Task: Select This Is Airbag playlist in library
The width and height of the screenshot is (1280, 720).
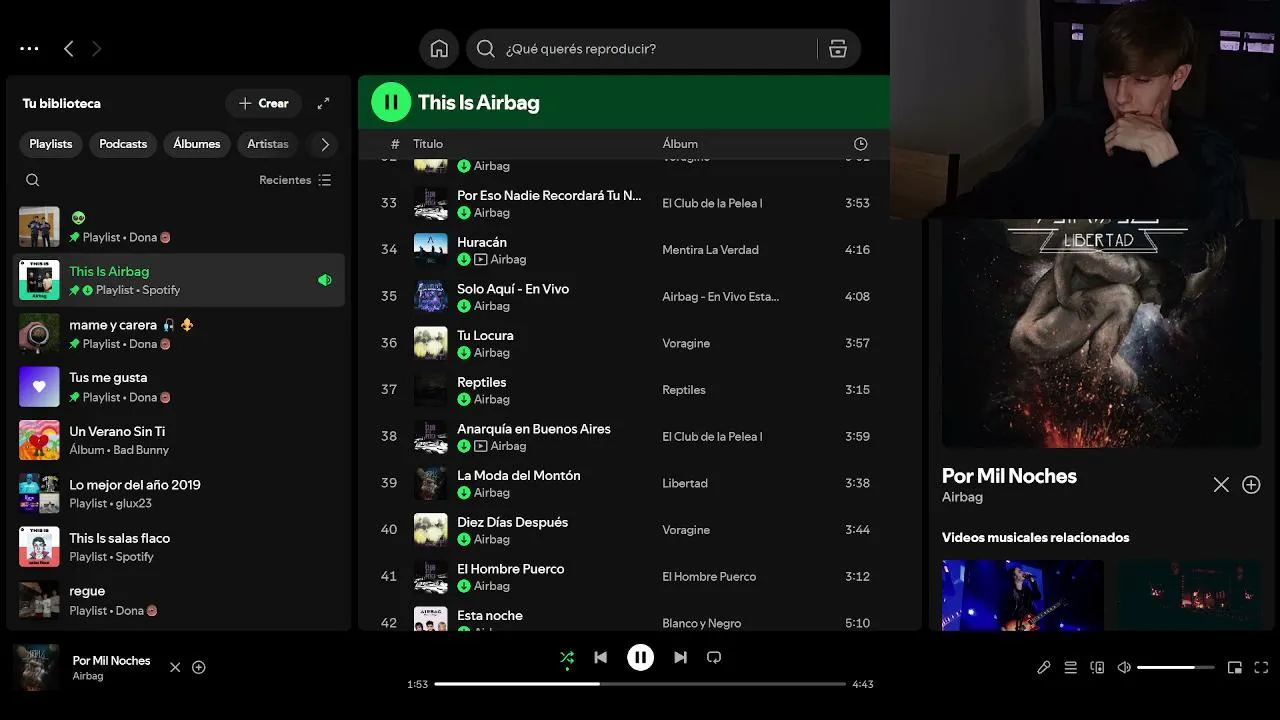Action: point(179,280)
